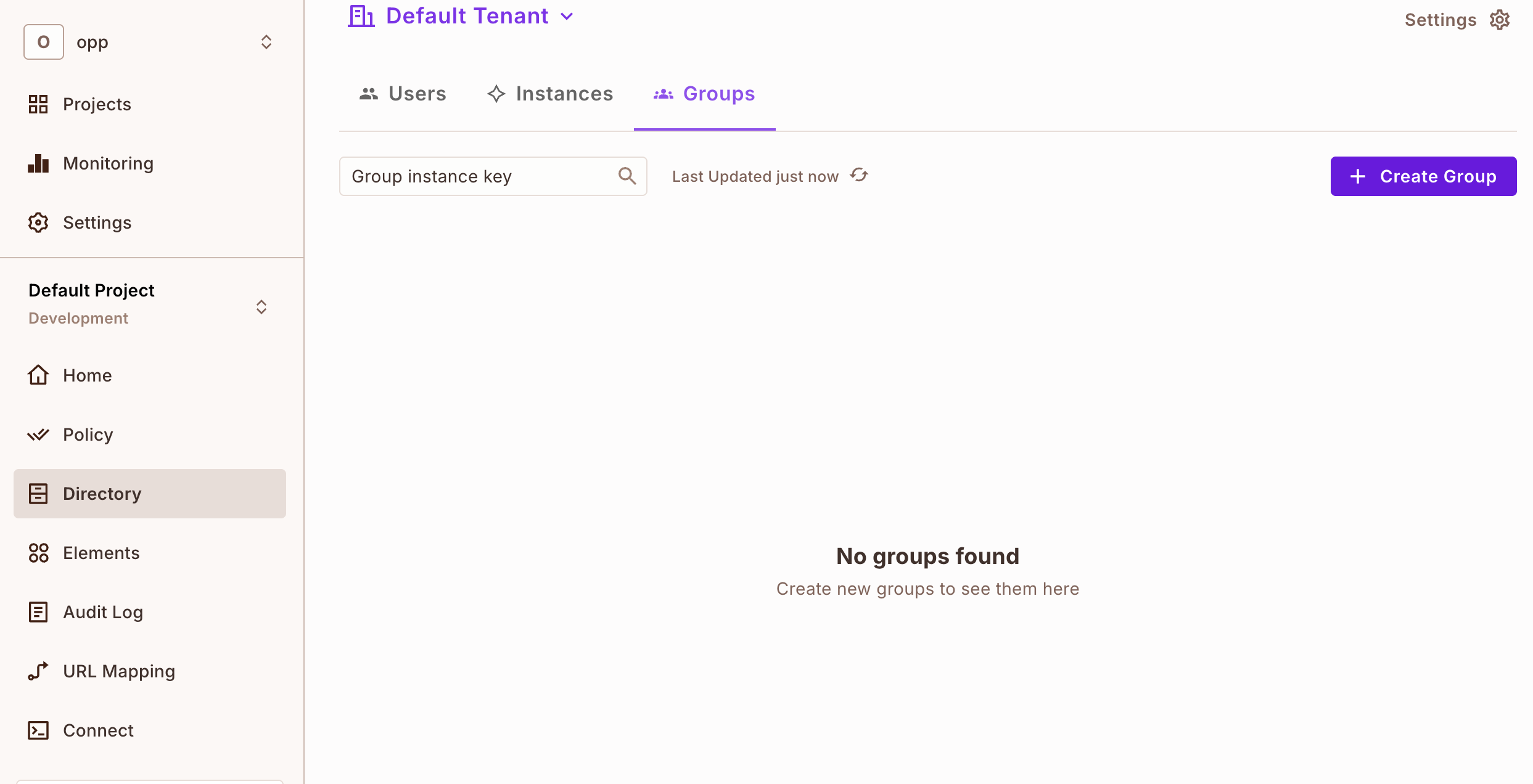
Task: Select the Projects icon in sidebar
Action: click(x=38, y=104)
